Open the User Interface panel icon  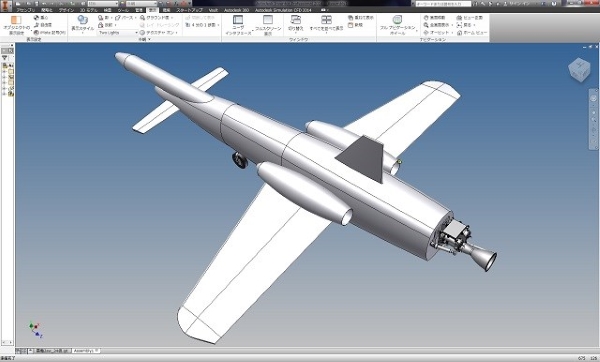(x=238, y=20)
